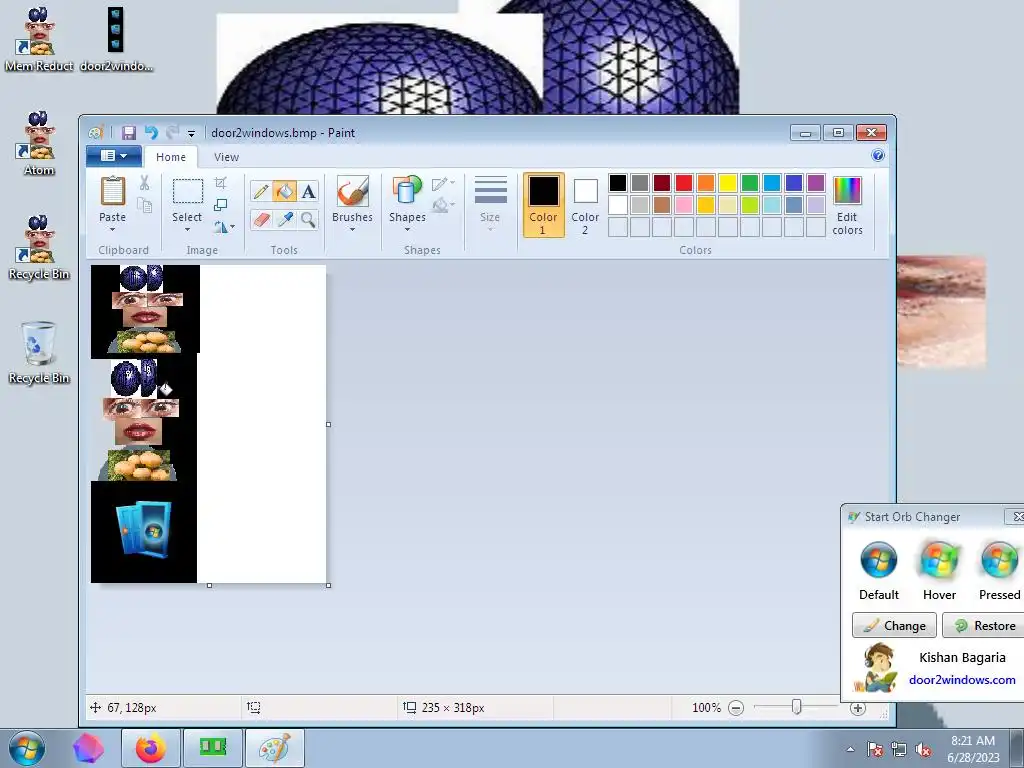
Task: Click the 100% zoom level text
Action: [x=706, y=708]
